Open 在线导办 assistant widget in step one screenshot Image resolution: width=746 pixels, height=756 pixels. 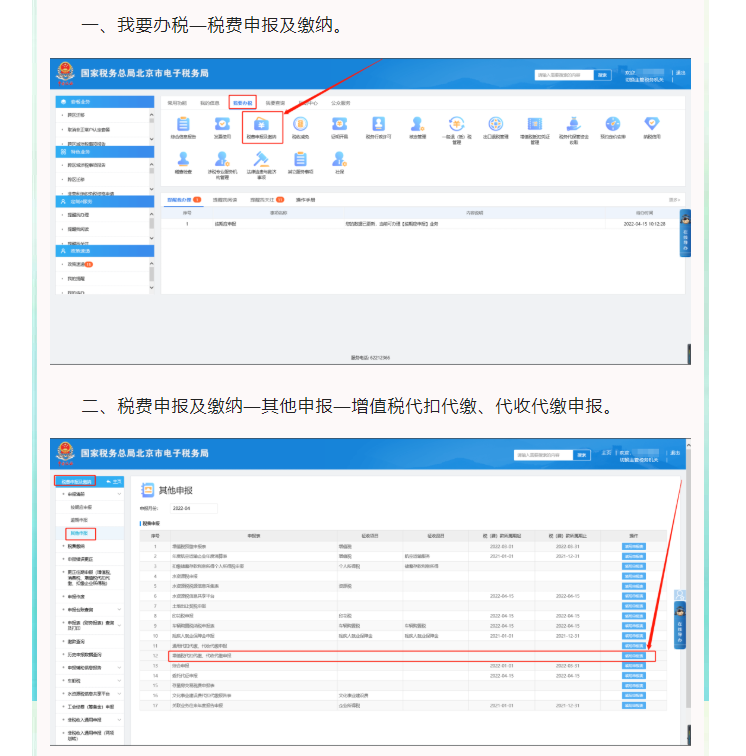click(685, 233)
